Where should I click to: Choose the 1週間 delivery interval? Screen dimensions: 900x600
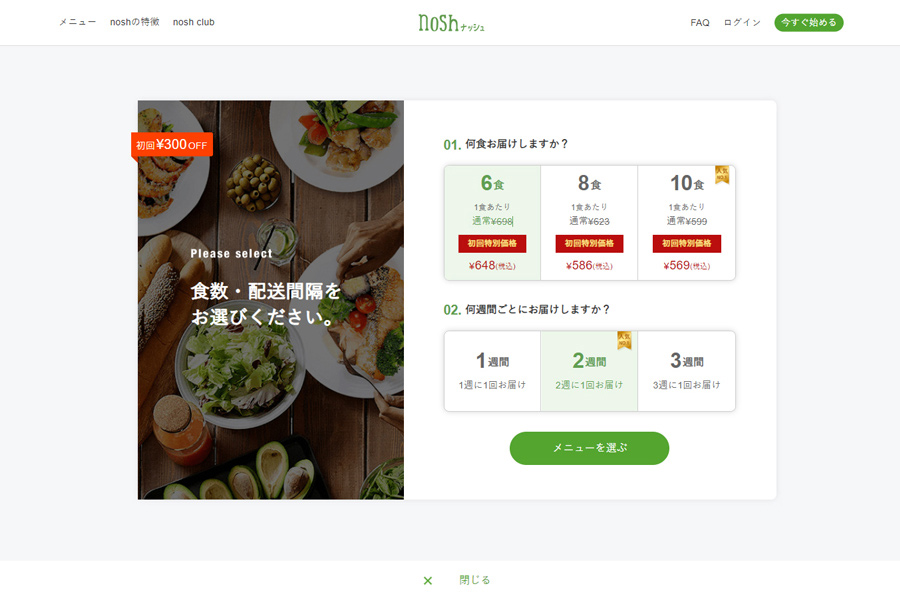click(492, 371)
